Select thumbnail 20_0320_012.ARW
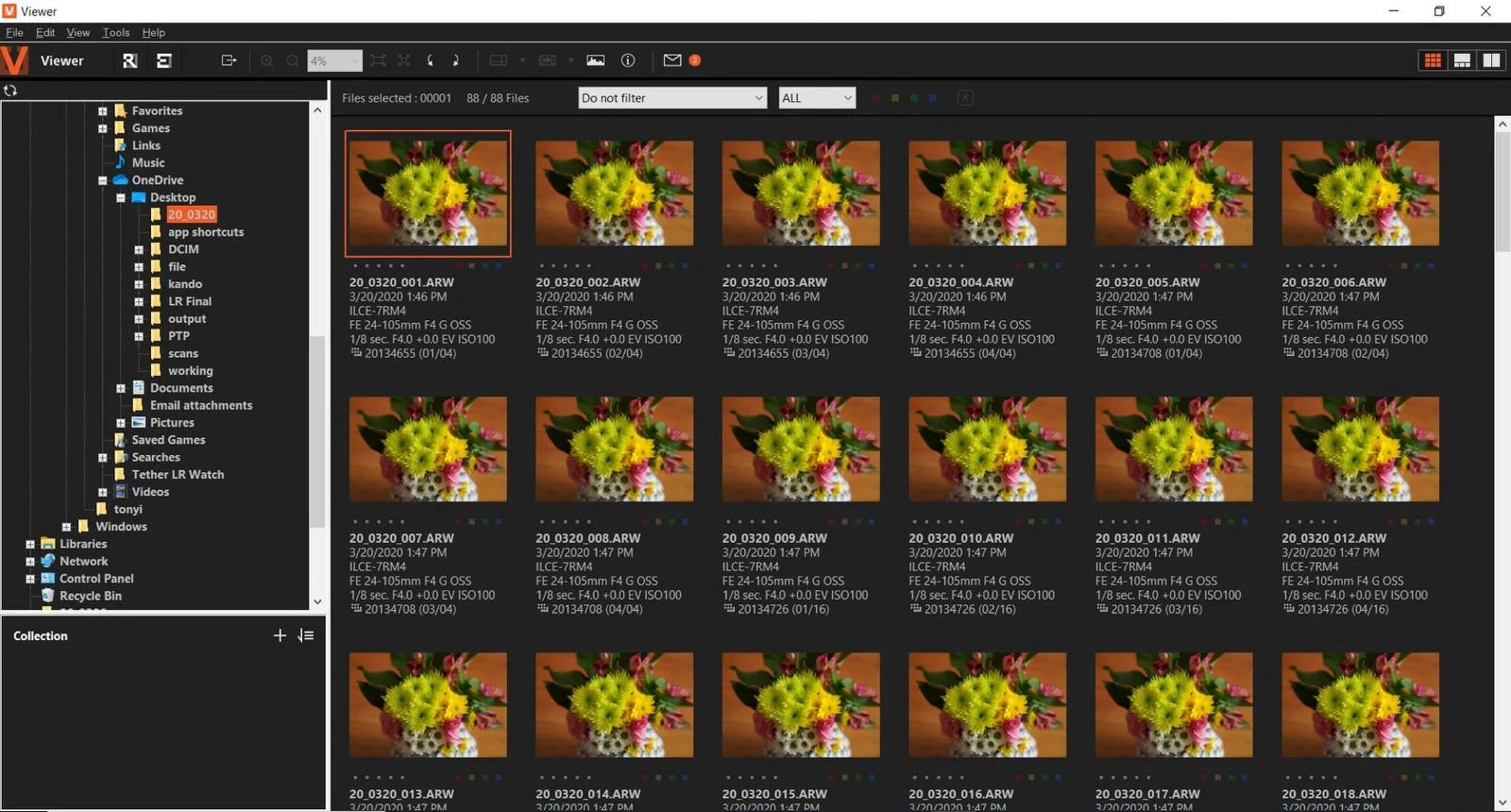The height and width of the screenshot is (812, 1511). click(1360, 449)
